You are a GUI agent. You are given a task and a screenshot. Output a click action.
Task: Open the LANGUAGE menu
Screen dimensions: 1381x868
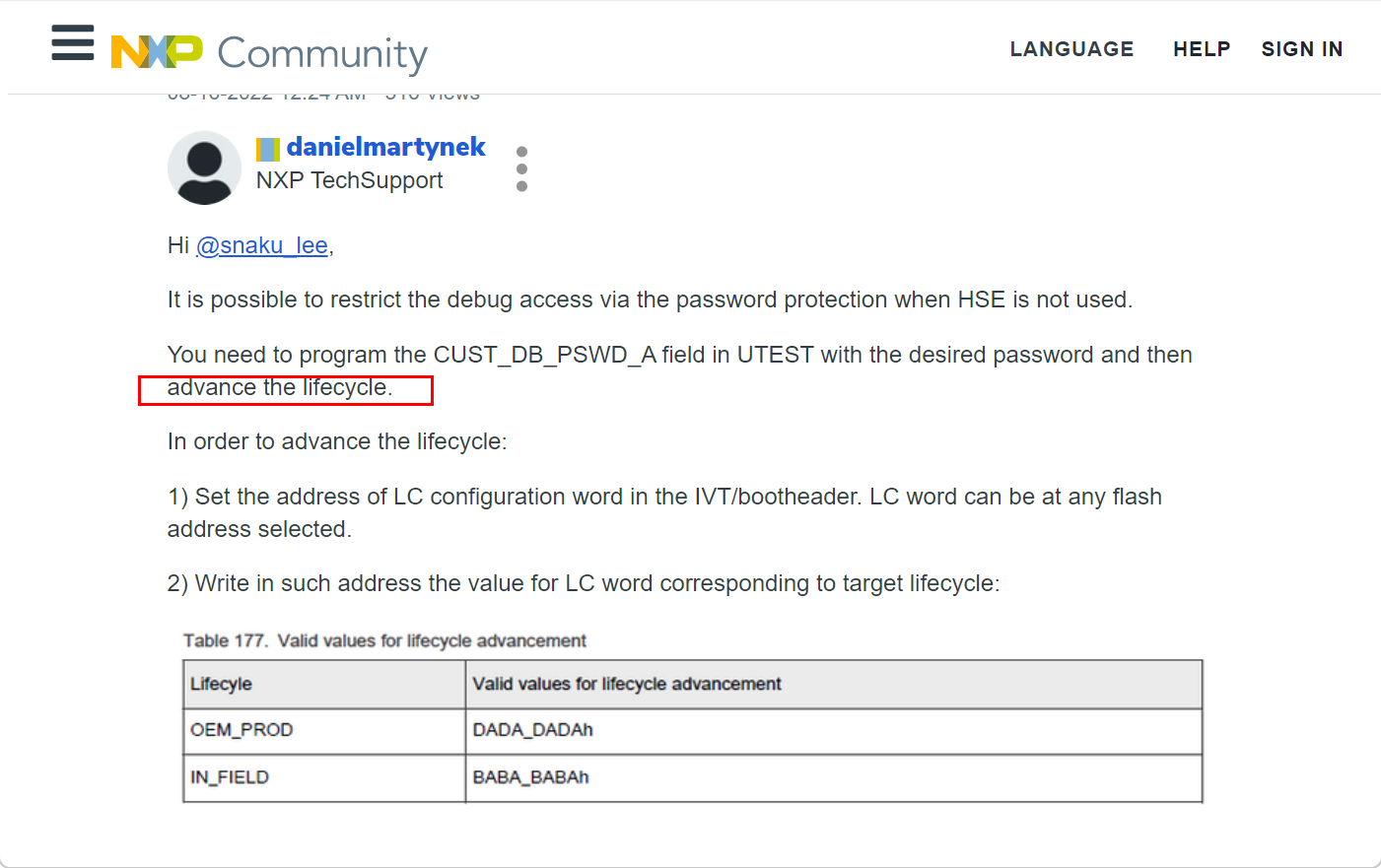(x=1071, y=49)
